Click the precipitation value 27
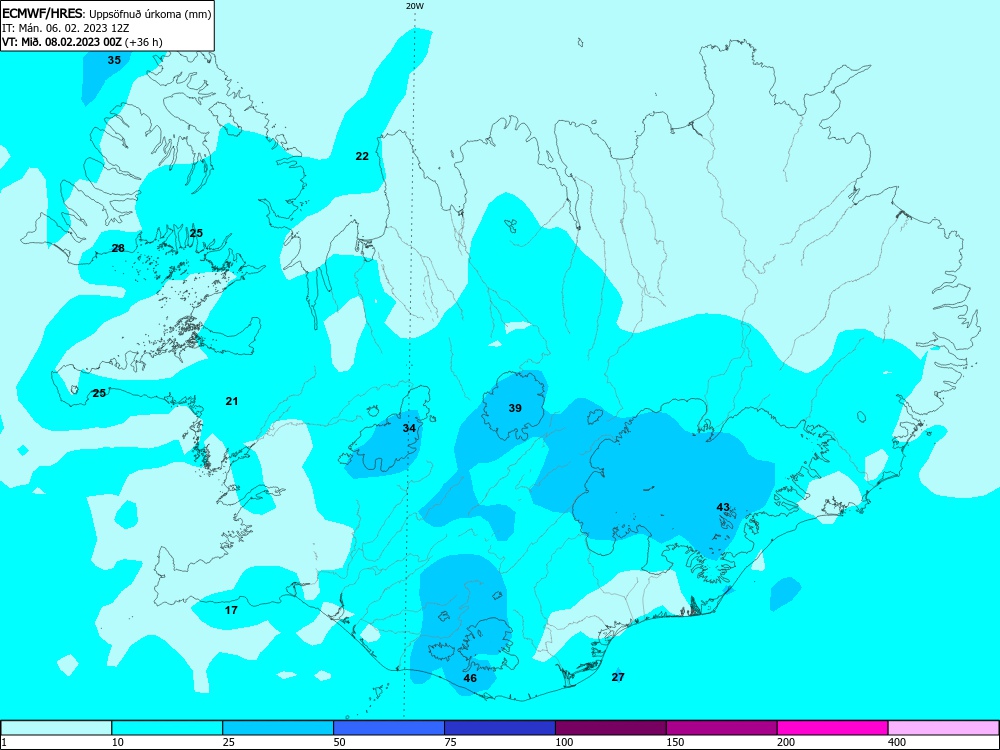This screenshot has height=750, width=1000. [x=618, y=677]
